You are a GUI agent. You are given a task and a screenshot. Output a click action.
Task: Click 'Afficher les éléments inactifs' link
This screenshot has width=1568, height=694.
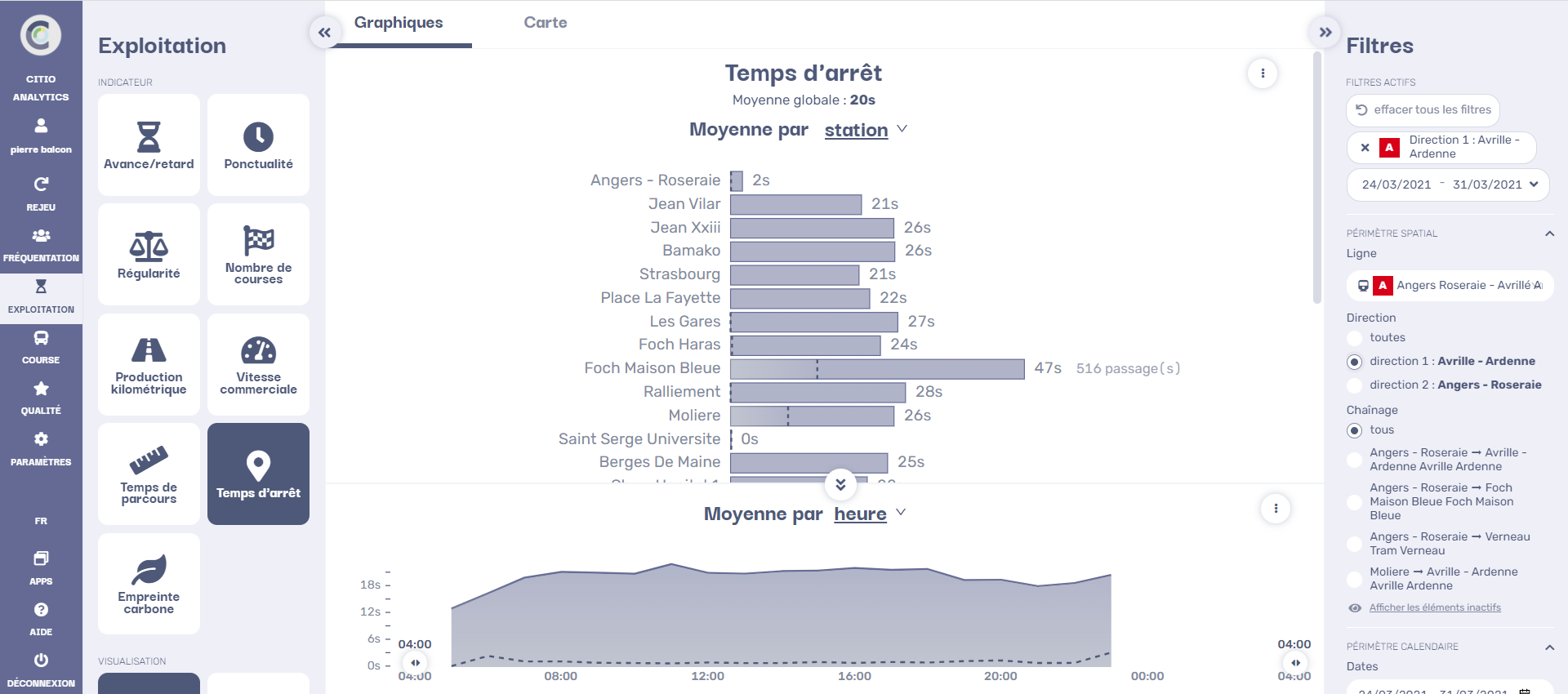1434,607
